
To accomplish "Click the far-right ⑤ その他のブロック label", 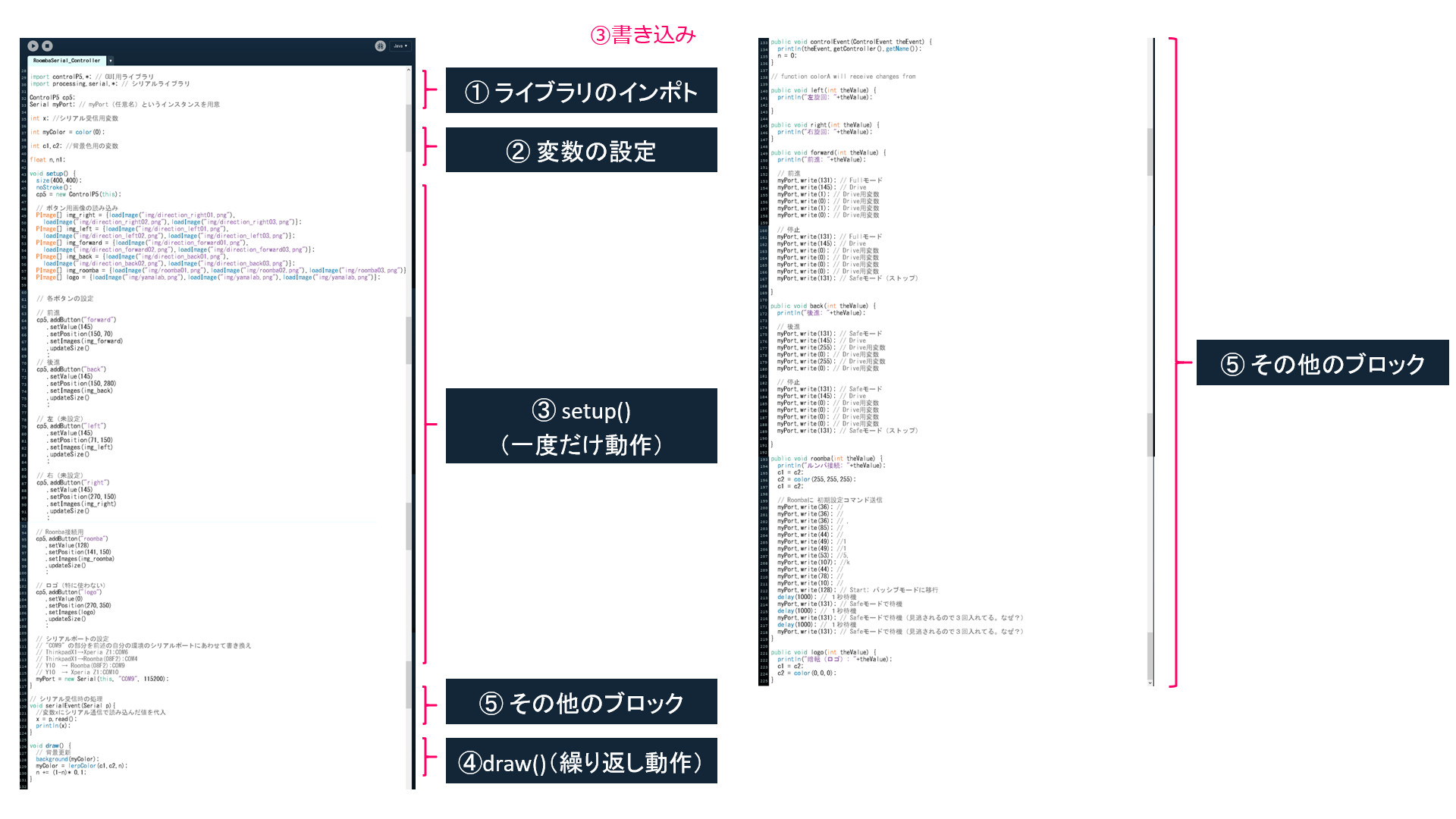I will pyautogui.click(x=1322, y=363).
